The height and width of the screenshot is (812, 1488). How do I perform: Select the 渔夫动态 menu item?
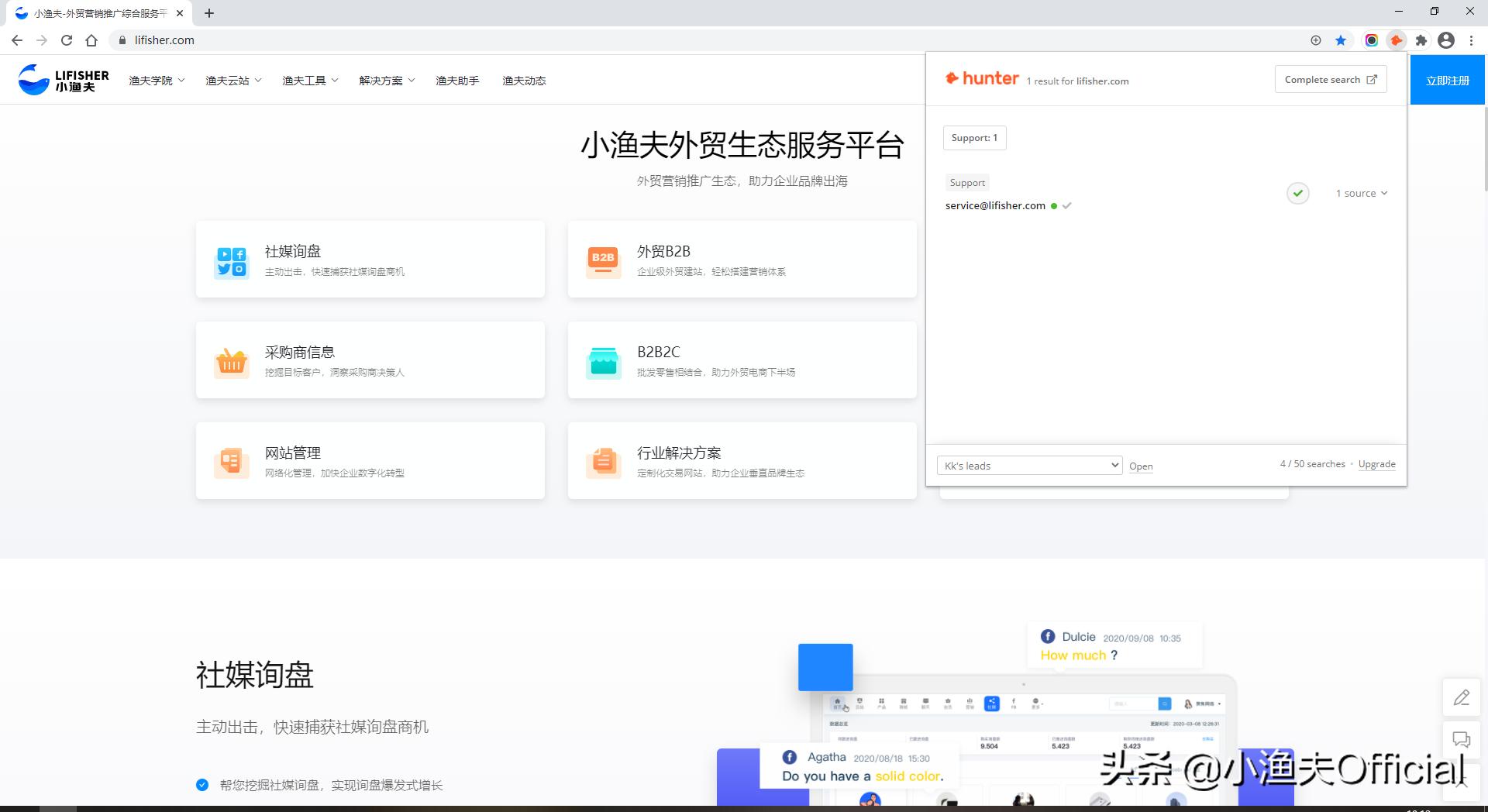pyautogui.click(x=523, y=80)
